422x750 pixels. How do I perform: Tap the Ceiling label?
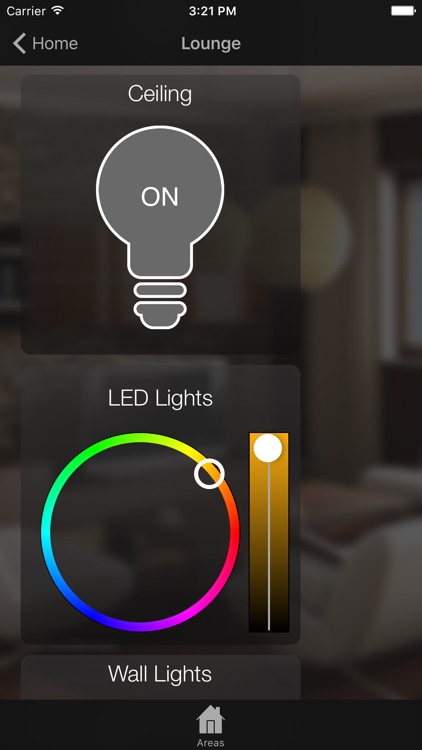click(x=160, y=94)
